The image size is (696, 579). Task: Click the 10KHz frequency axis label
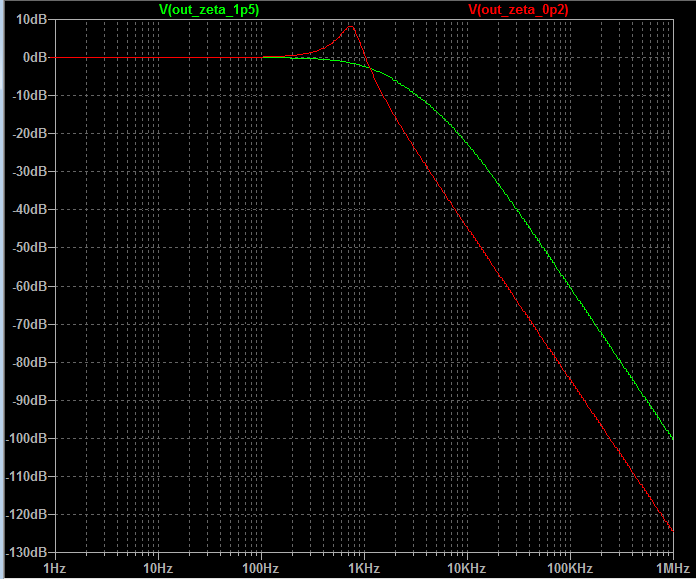coord(467,568)
